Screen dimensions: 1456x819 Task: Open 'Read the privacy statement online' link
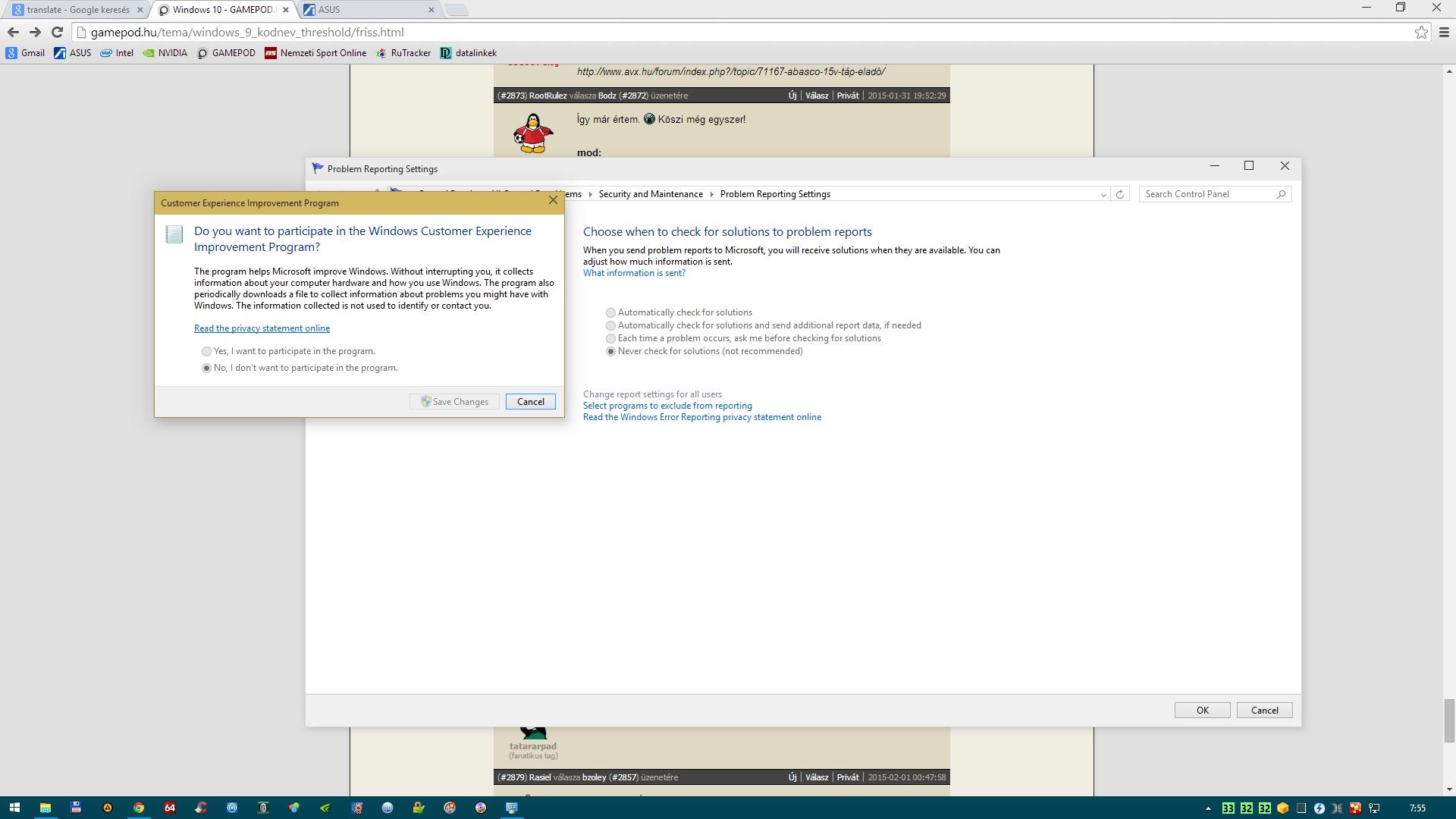click(x=262, y=328)
